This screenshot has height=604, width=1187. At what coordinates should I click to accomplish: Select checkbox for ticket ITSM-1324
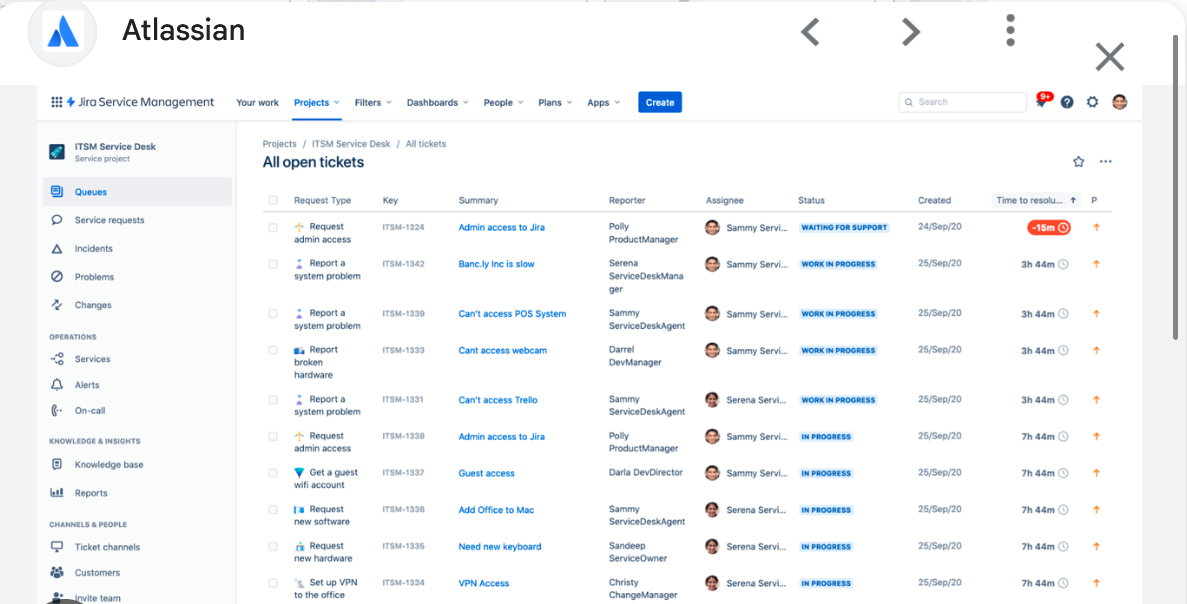273,227
